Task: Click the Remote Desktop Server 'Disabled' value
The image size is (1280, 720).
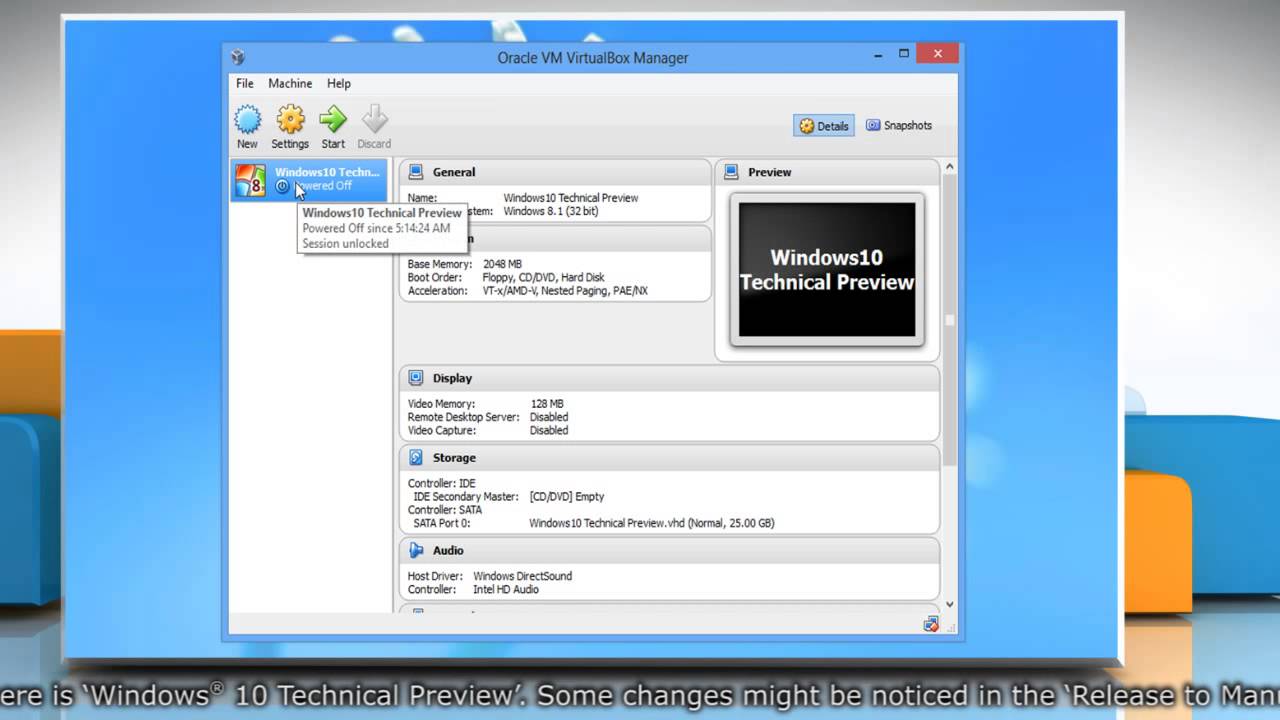Action: coord(549,417)
